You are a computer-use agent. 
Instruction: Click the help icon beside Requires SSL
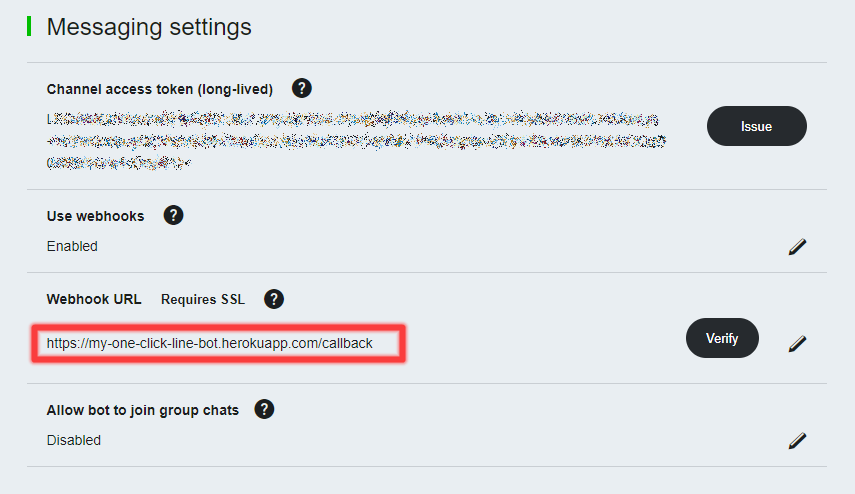[x=274, y=299]
